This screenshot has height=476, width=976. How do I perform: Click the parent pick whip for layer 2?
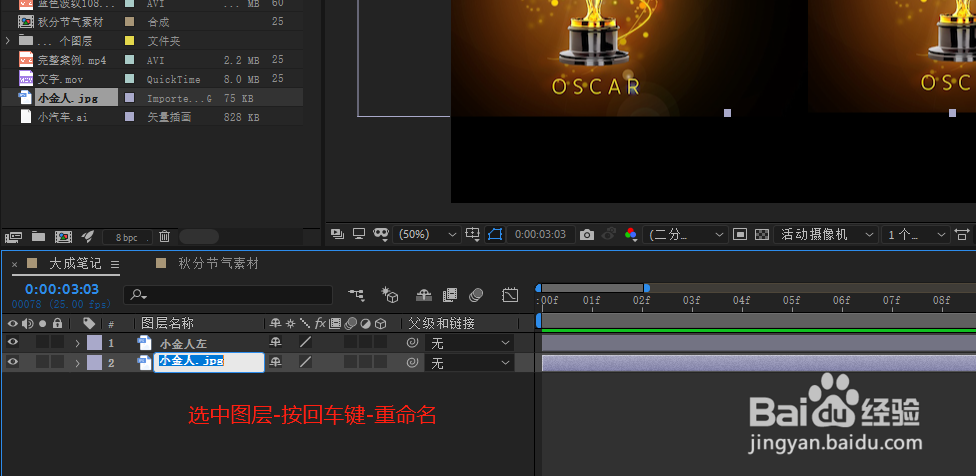[x=412, y=363]
